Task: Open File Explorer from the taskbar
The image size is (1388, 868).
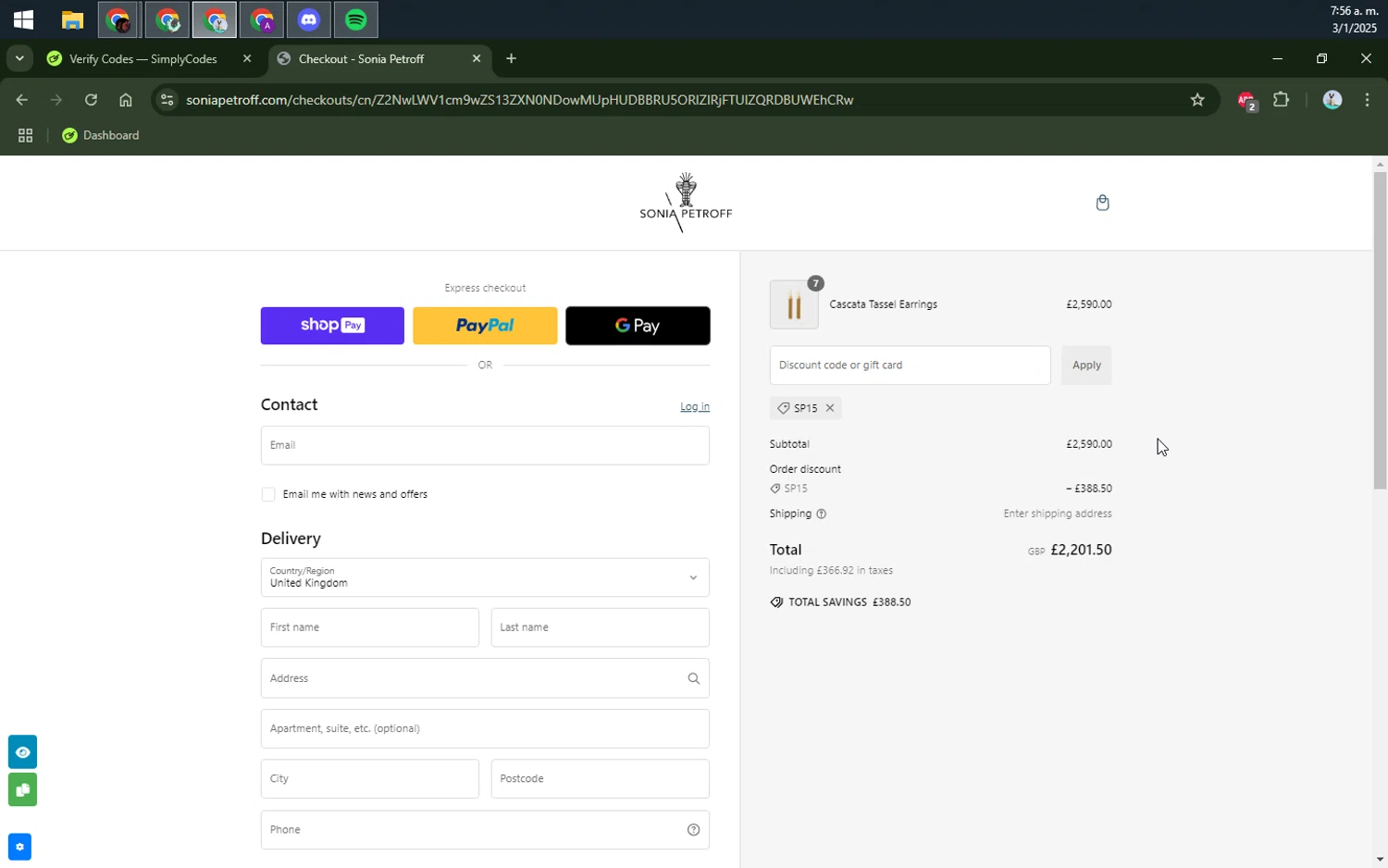Action: (72, 19)
